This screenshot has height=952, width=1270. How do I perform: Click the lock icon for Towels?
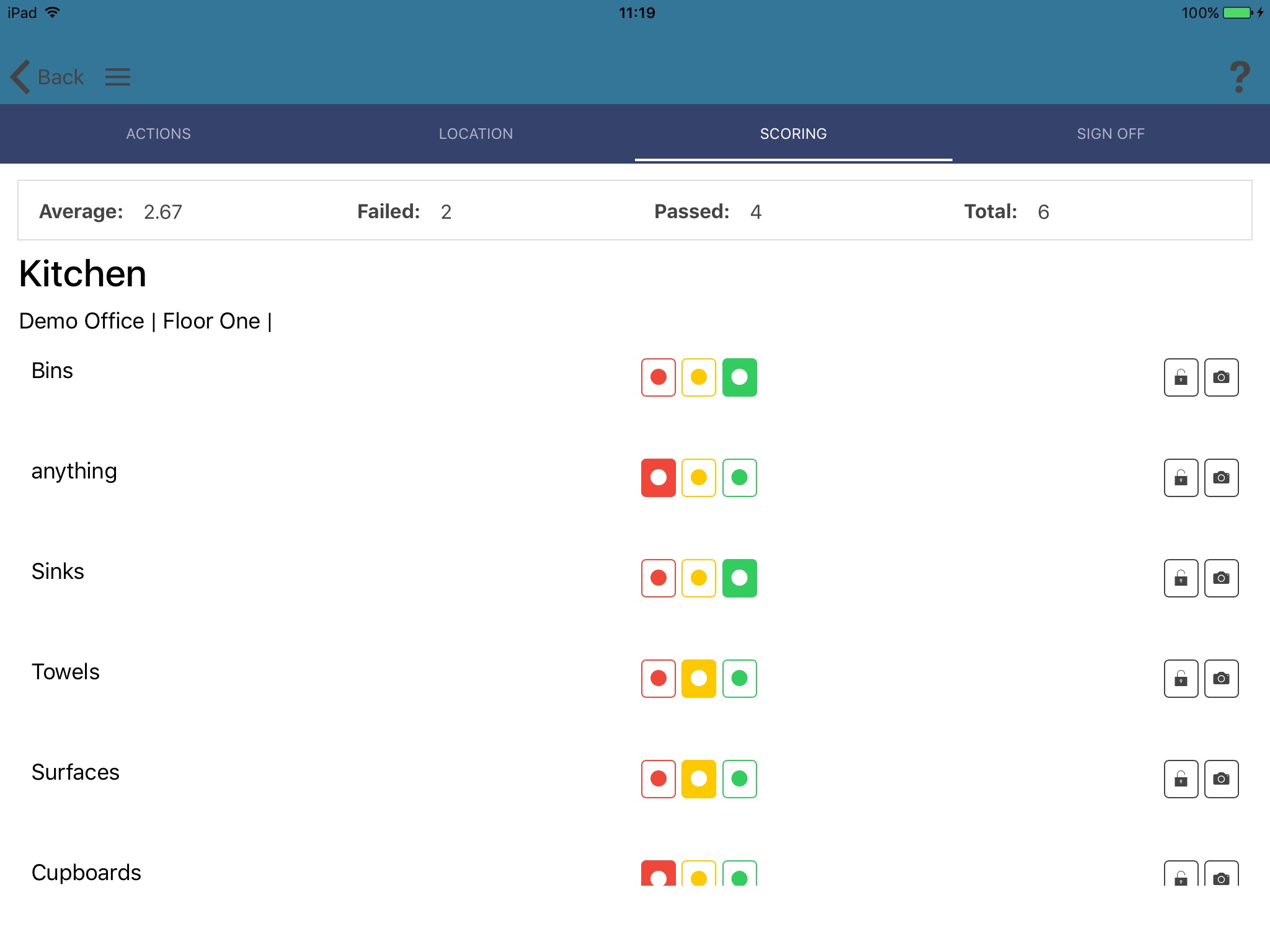coord(1181,679)
